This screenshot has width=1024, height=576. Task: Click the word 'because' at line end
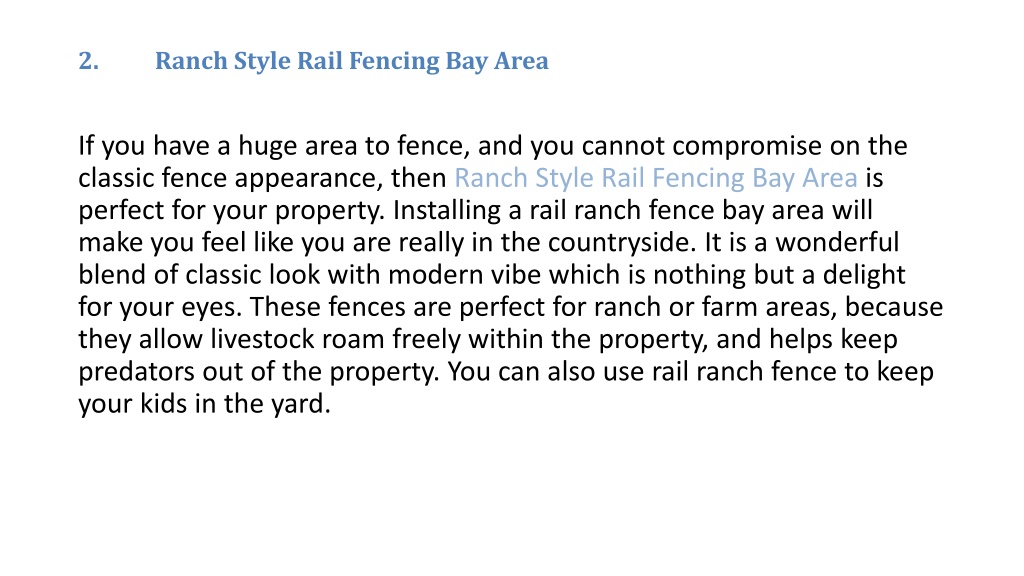894,307
